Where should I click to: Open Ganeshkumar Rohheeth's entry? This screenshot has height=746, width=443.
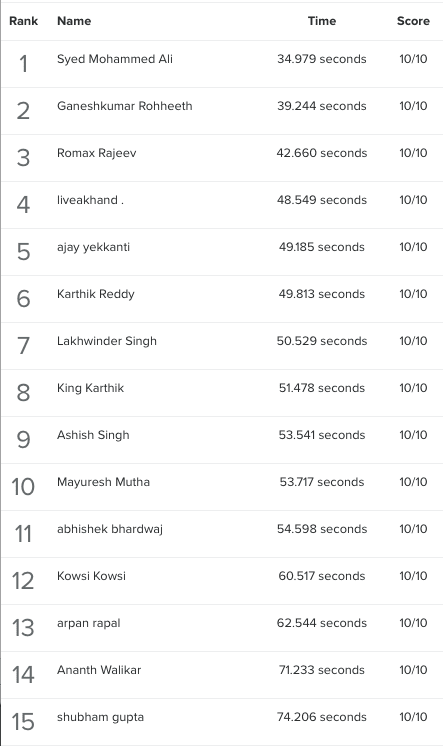pyautogui.click(x=125, y=106)
